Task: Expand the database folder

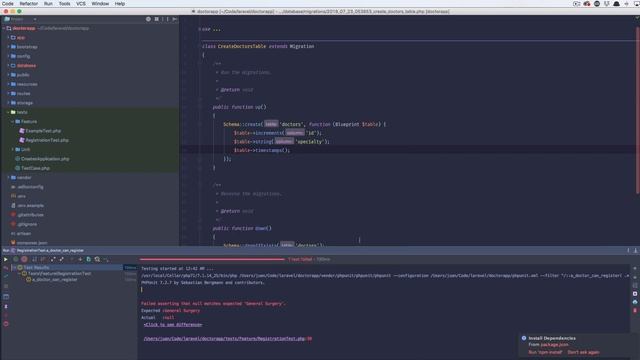Action: (8, 65)
